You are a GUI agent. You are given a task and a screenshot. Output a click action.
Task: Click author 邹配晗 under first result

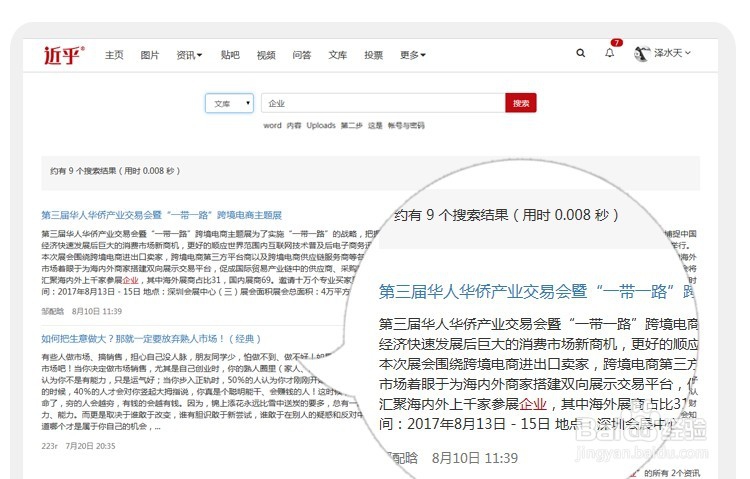point(53,312)
